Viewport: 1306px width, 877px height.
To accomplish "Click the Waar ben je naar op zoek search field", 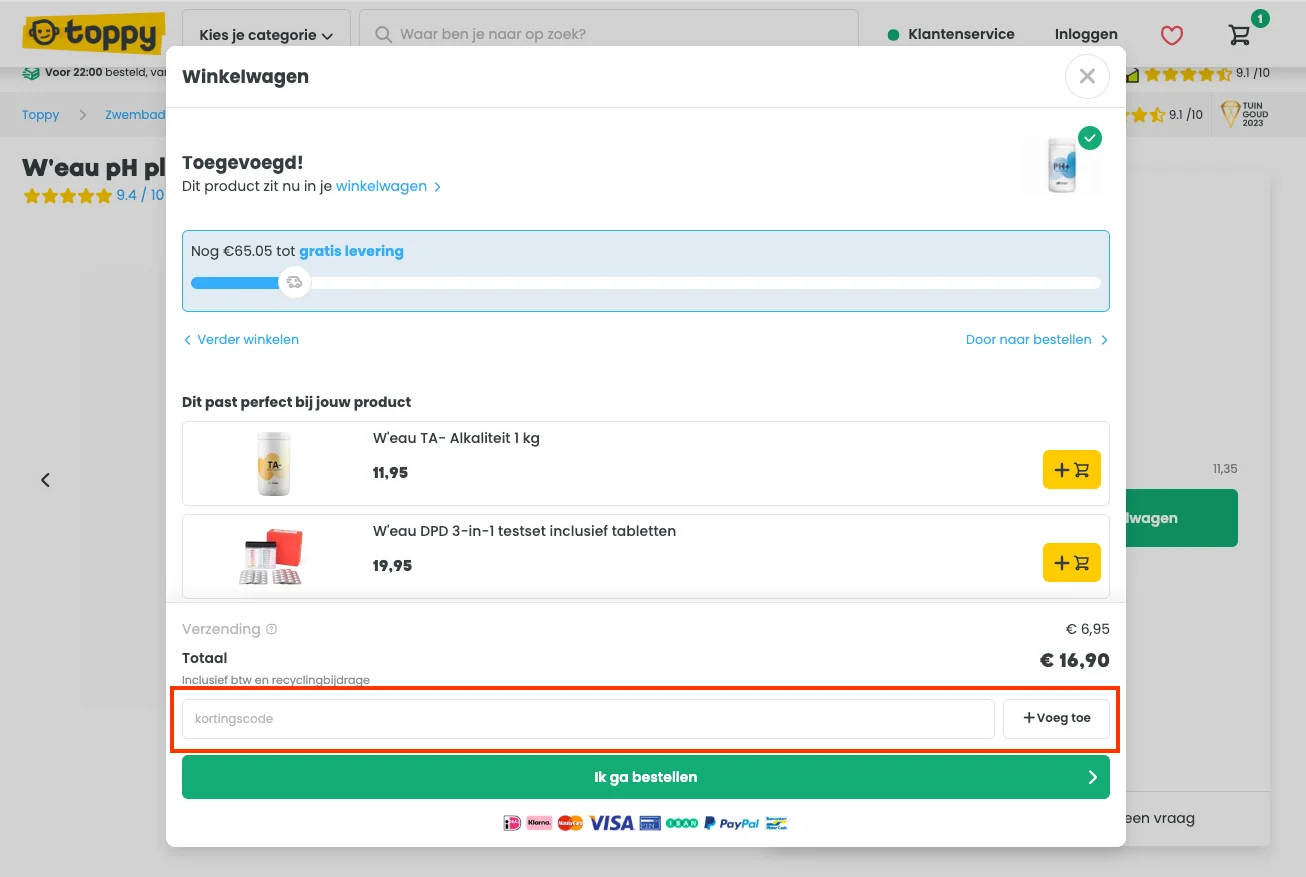I will [x=609, y=35].
